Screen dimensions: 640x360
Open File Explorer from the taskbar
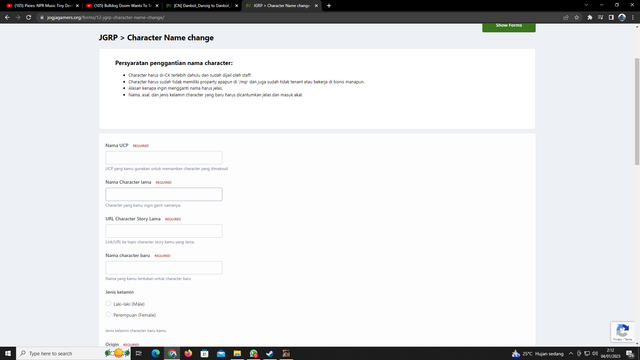point(237,353)
